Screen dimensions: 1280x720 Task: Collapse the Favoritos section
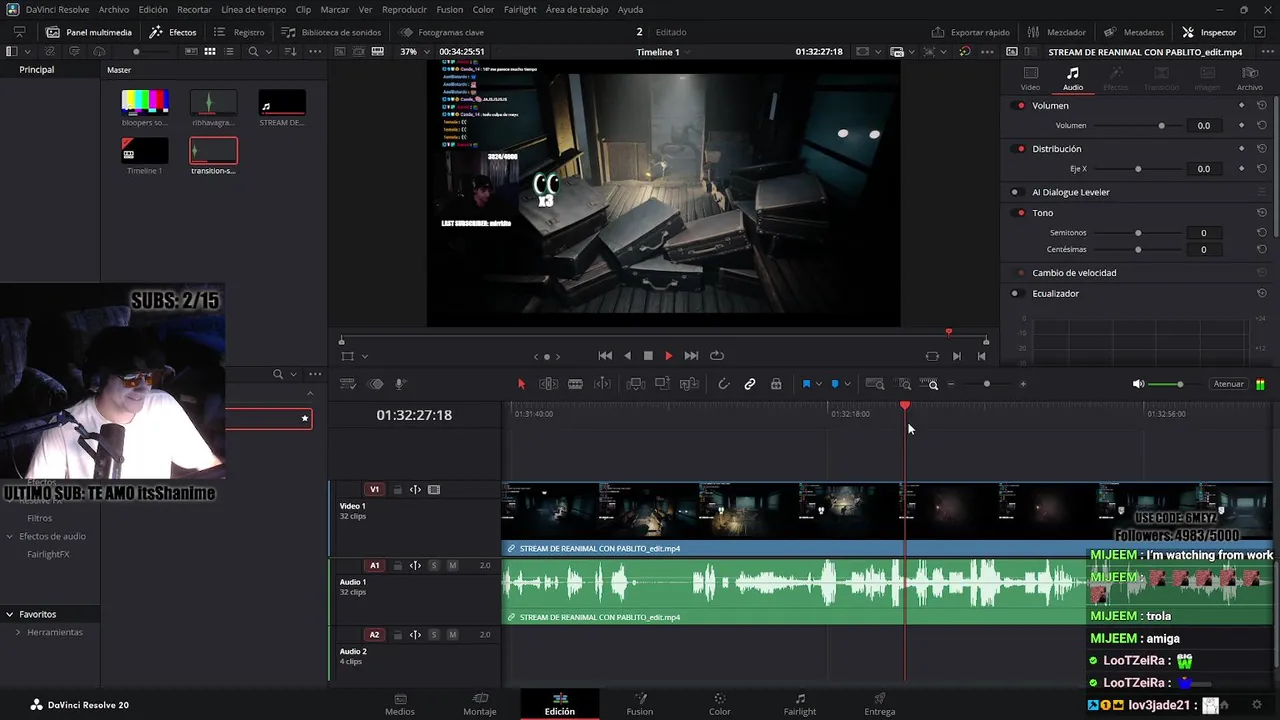point(9,614)
